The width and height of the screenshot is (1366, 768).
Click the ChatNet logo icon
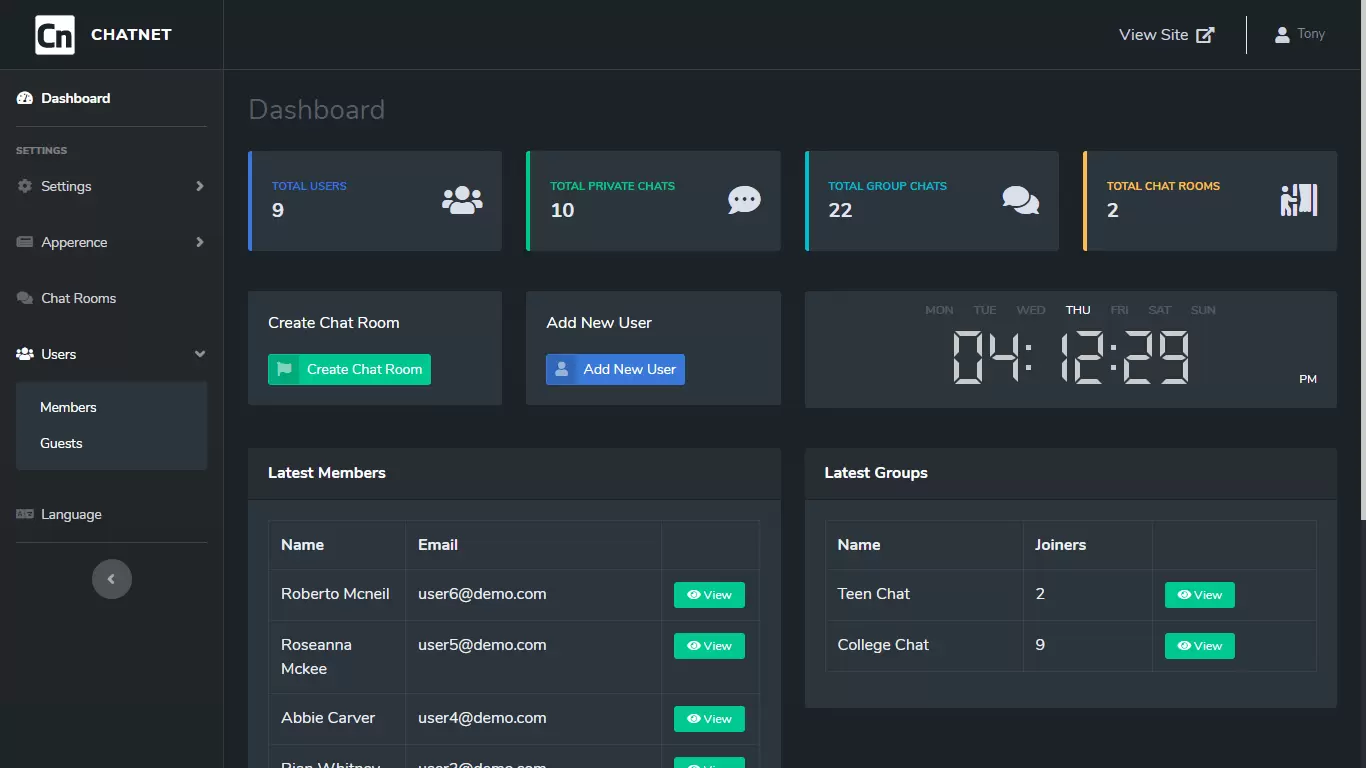[55, 35]
